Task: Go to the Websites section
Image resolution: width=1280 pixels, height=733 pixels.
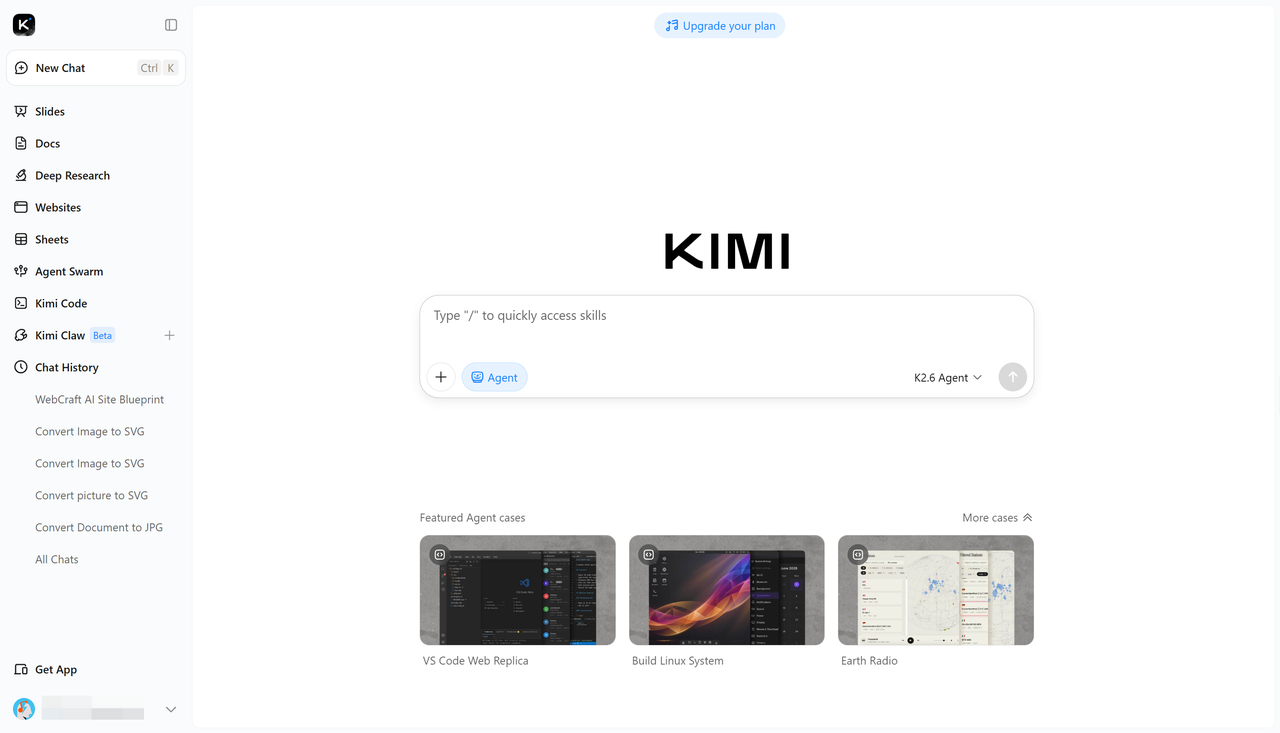Action: click(96, 207)
